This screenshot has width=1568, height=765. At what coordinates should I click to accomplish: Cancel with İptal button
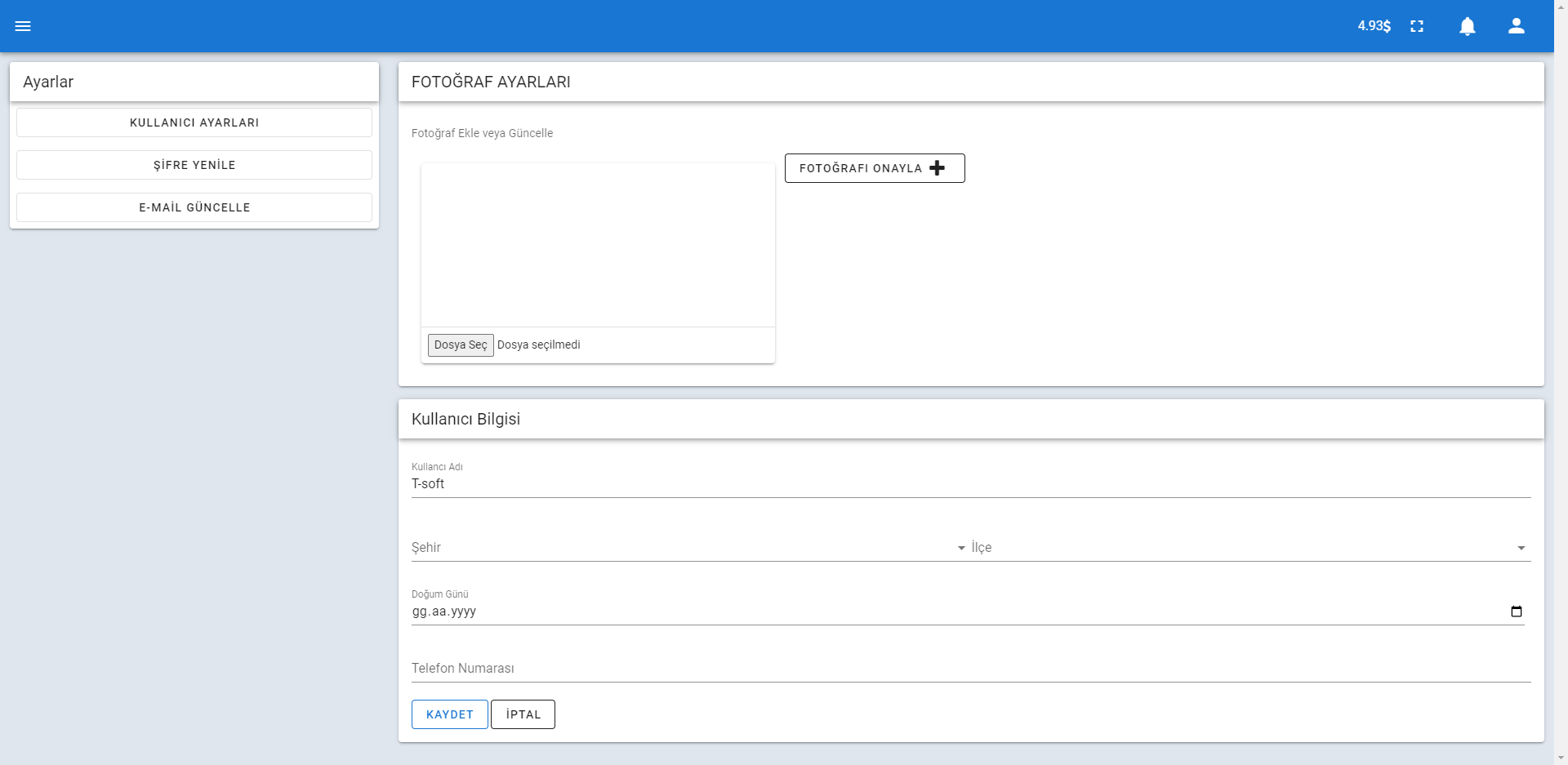tap(523, 714)
